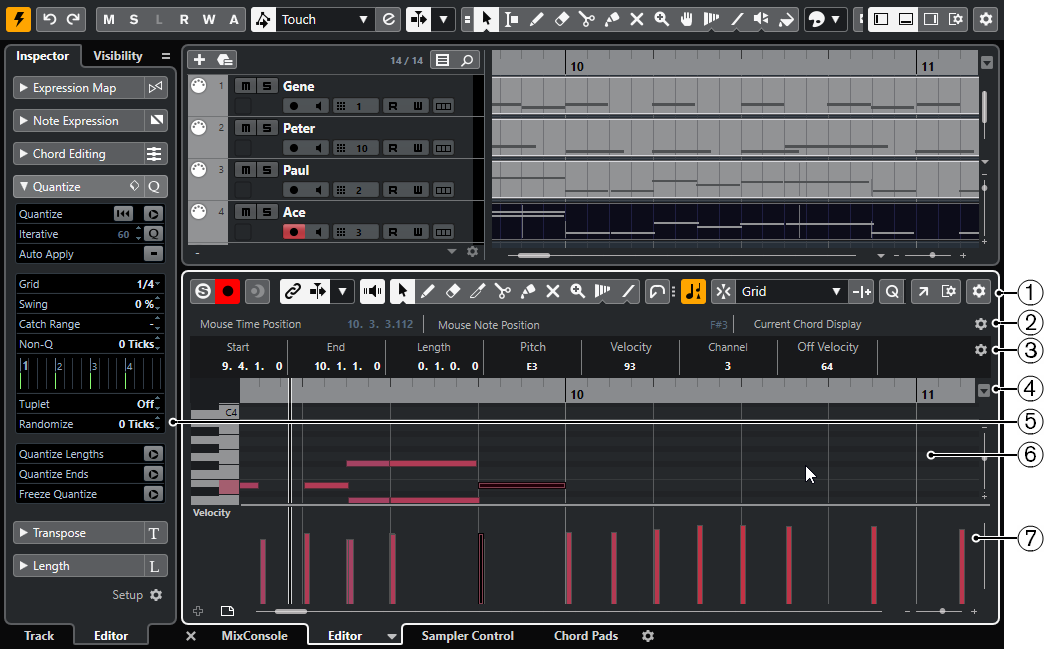This screenshot has height=649, width=1044.
Task: Switch to the Visibility tab
Action: tap(118, 56)
